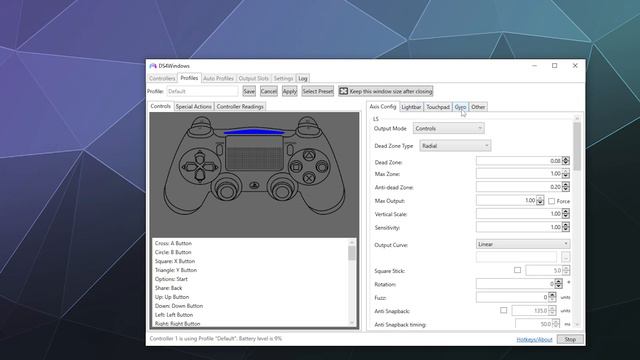This screenshot has height=360, width=640.
Task: Select the Square button on controller image
Action: (296, 167)
